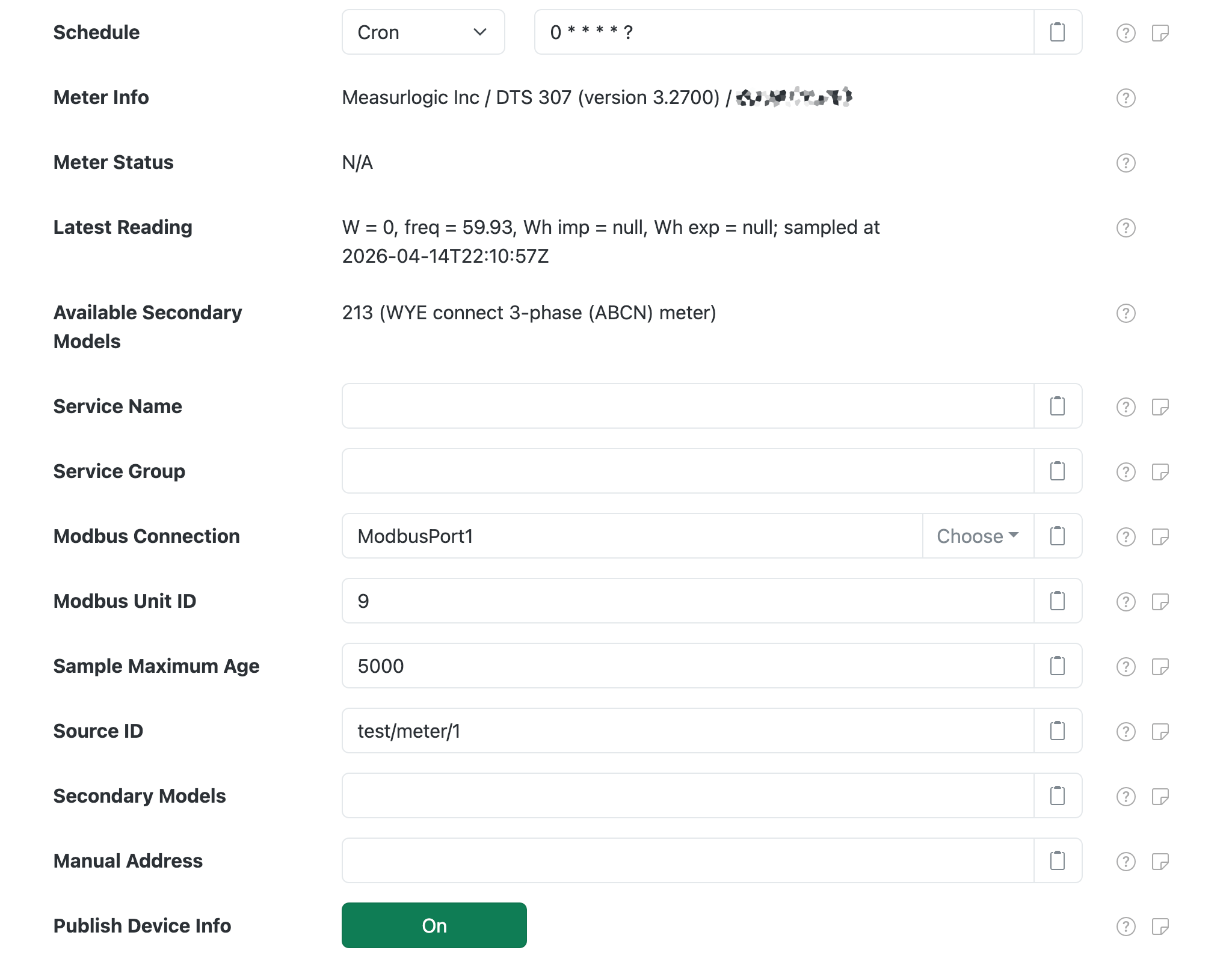
Task: Copy the Source ID value
Action: pos(1058,731)
